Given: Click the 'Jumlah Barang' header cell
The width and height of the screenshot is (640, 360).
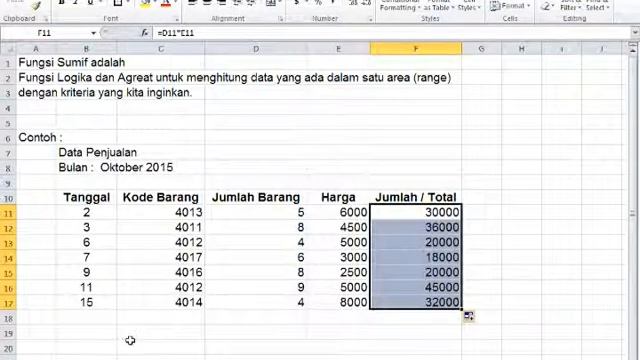Looking at the screenshot, I should [x=256, y=198].
